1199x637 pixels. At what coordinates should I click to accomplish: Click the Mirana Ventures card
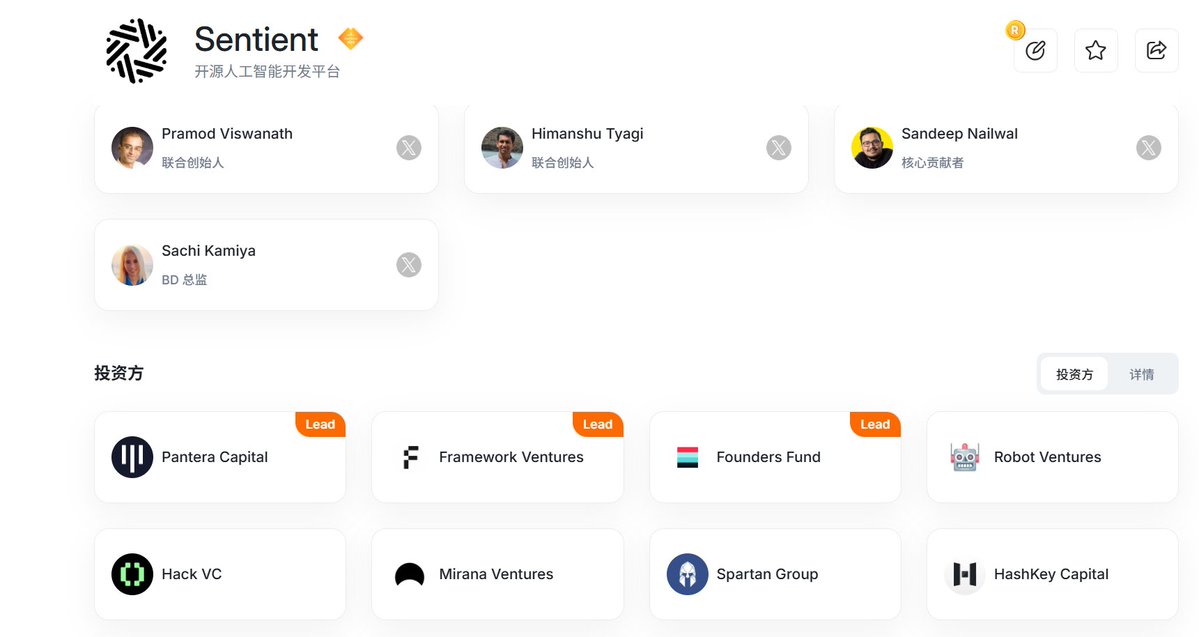coord(498,574)
